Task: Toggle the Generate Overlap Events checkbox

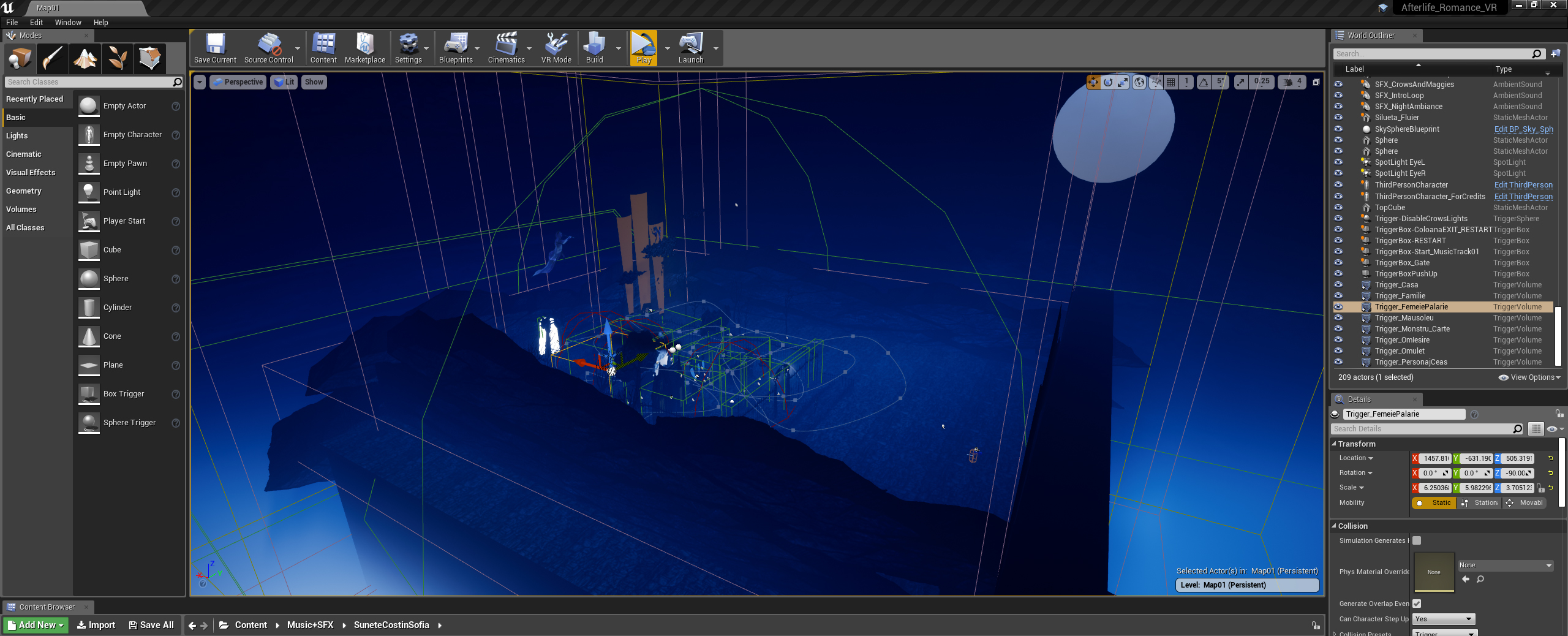Action: (1417, 604)
